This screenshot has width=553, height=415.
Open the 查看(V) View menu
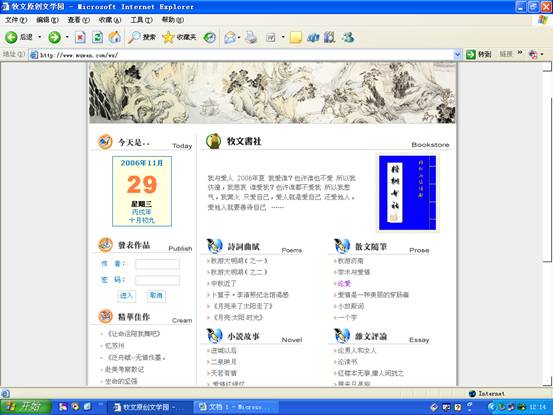(x=79, y=20)
